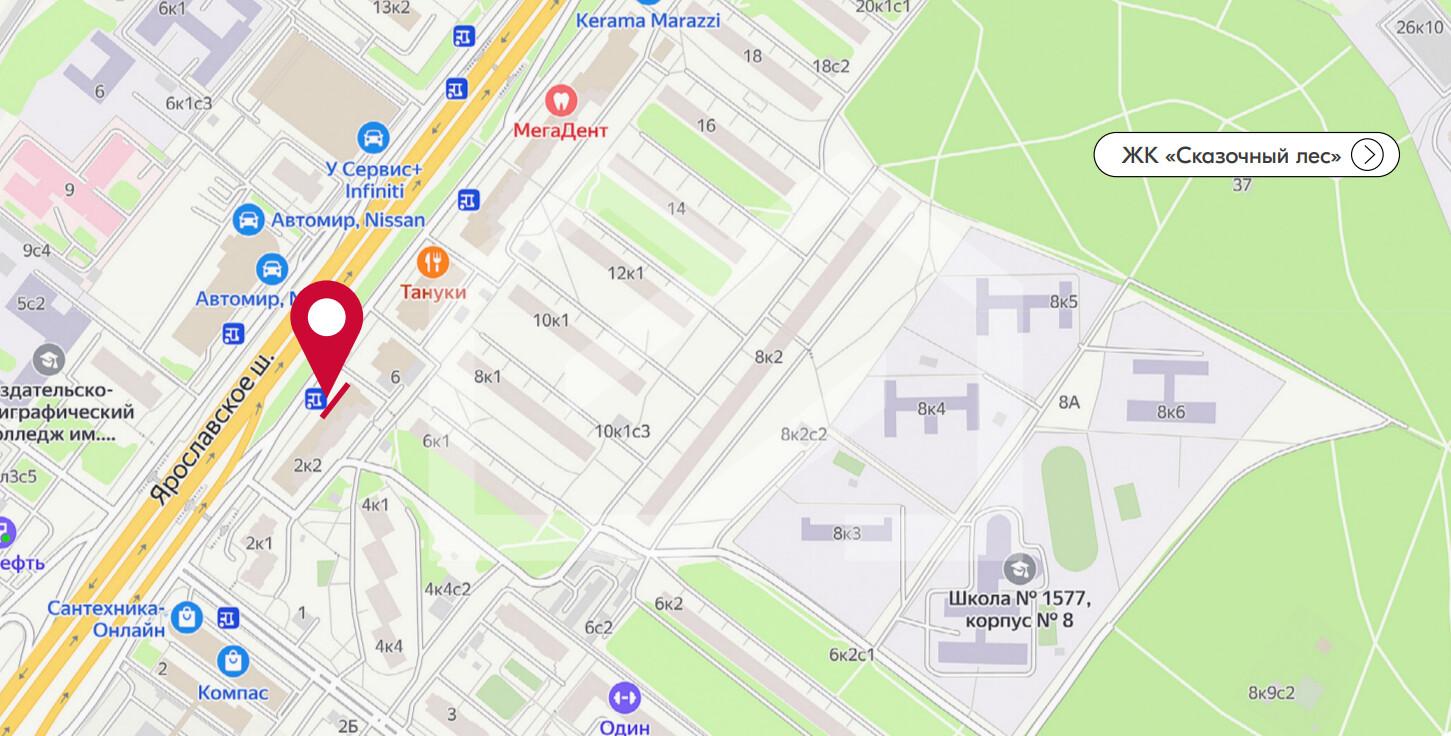Select the Школа № 1577, корпус № 8 label
The width and height of the screenshot is (1451, 736).
(1019, 610)
